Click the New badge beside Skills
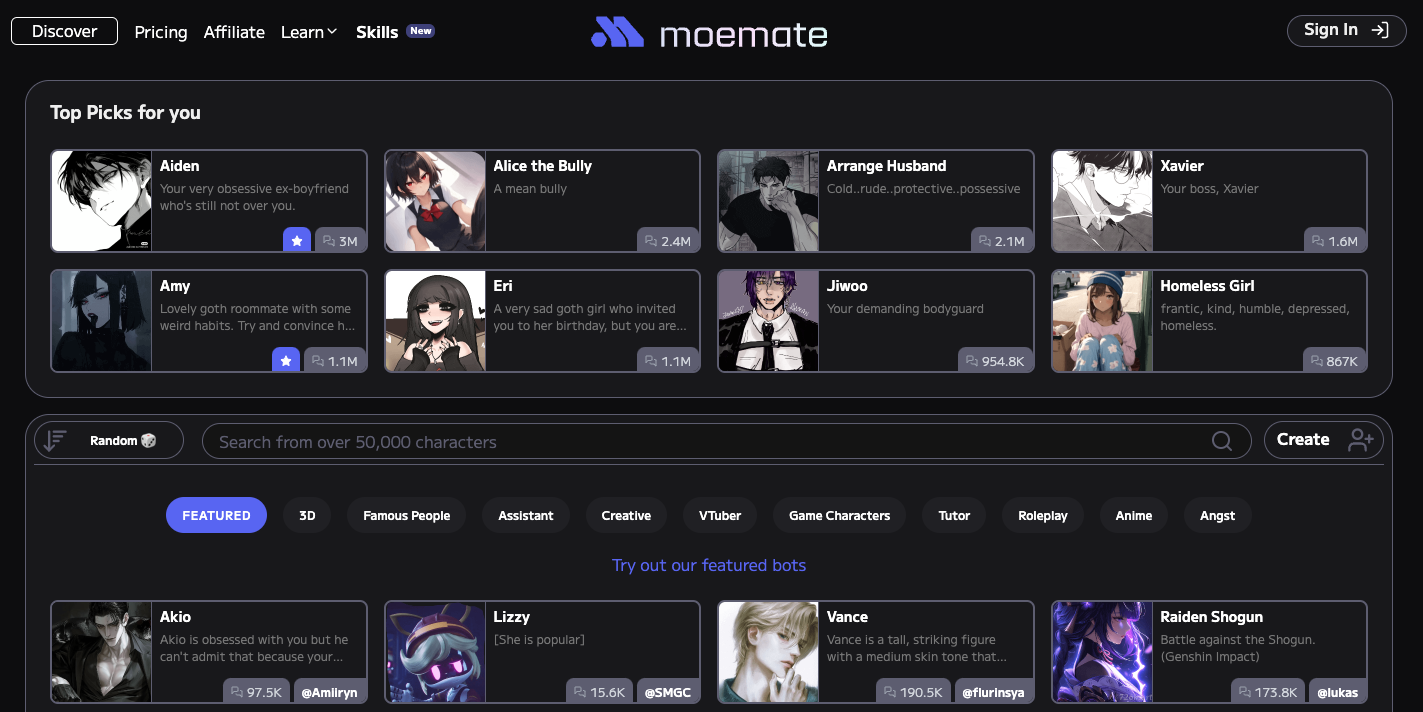1423x712 pixels. [420, 30]
